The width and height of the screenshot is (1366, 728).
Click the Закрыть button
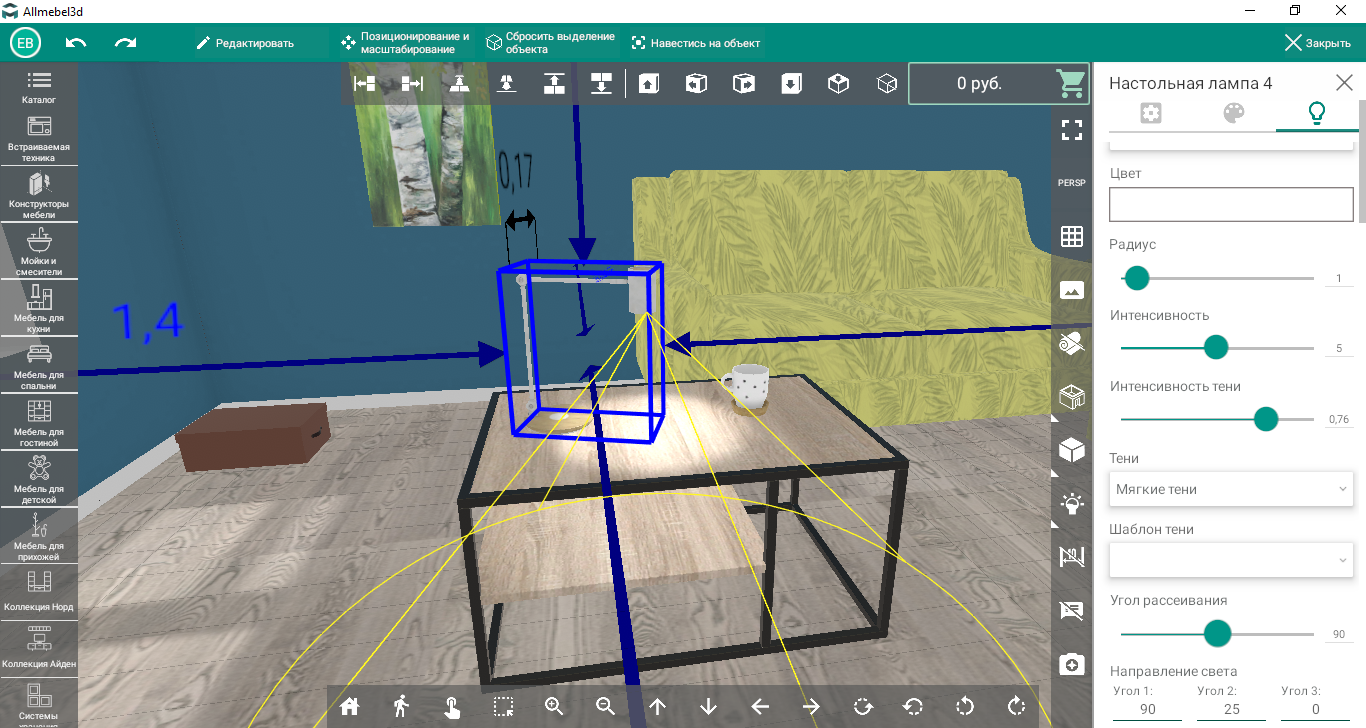pos(1318,43)
